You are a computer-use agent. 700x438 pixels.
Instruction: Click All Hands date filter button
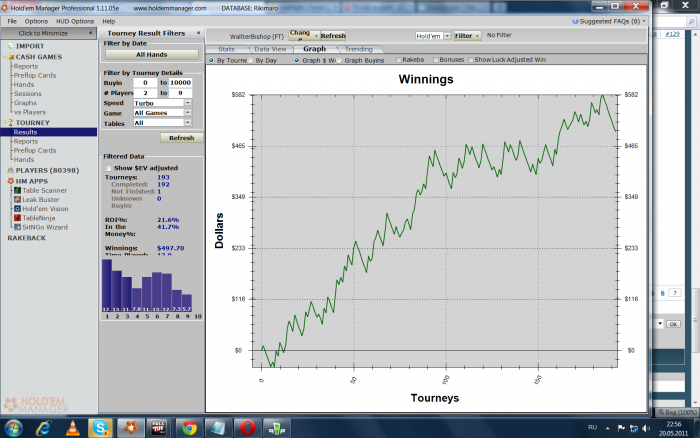pos(152,54)
